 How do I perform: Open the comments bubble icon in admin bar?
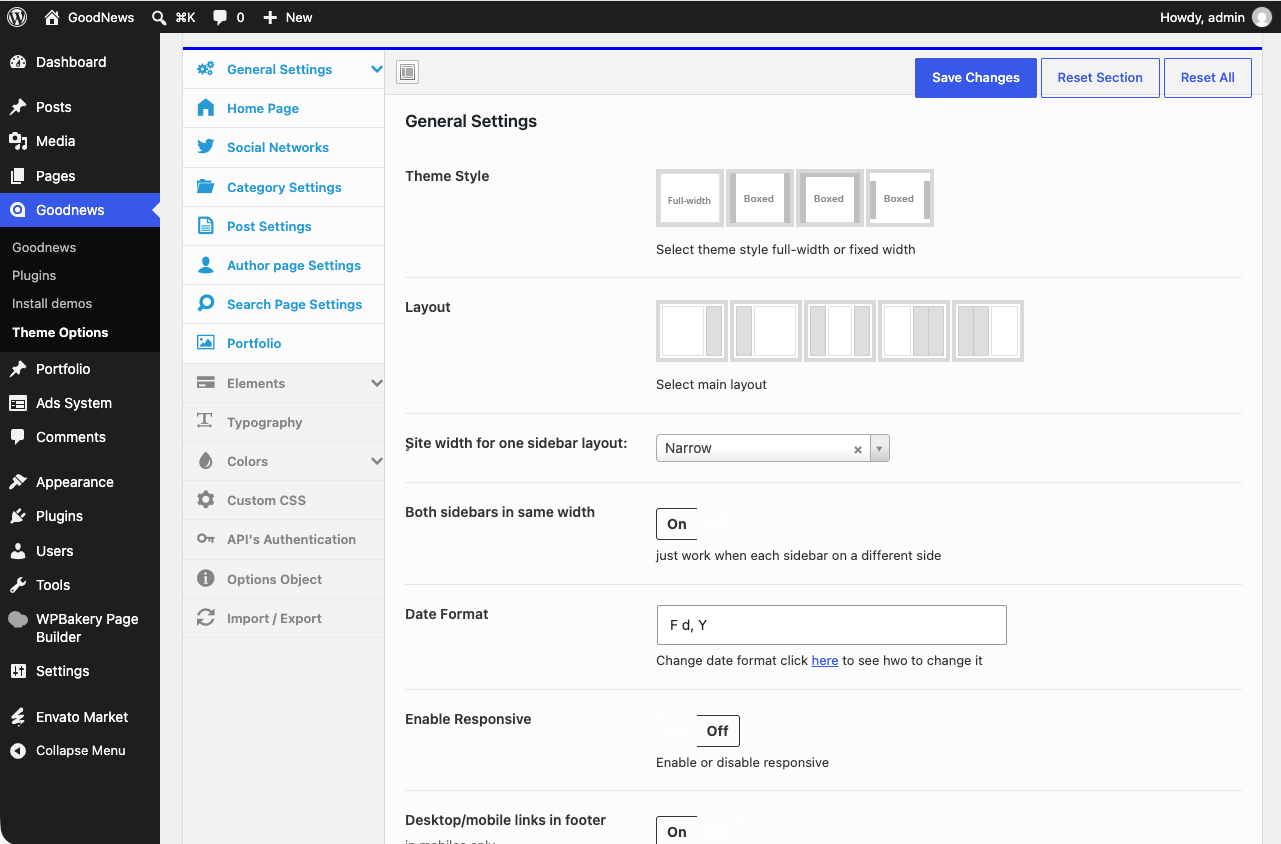219,17
